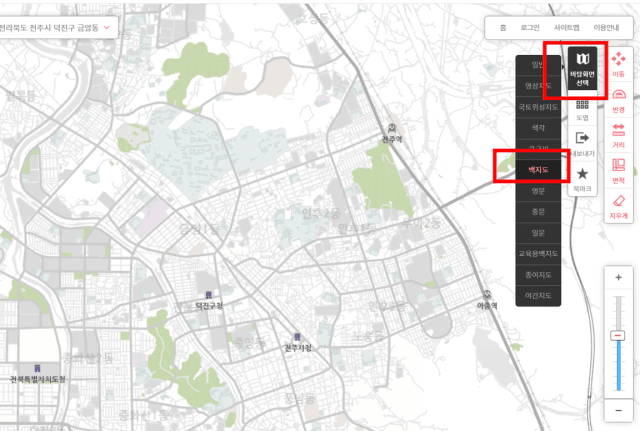Click the gray upper zoom slider track
Image resolution: width=640 pixels, height=431 pixels.
point(618,313)
